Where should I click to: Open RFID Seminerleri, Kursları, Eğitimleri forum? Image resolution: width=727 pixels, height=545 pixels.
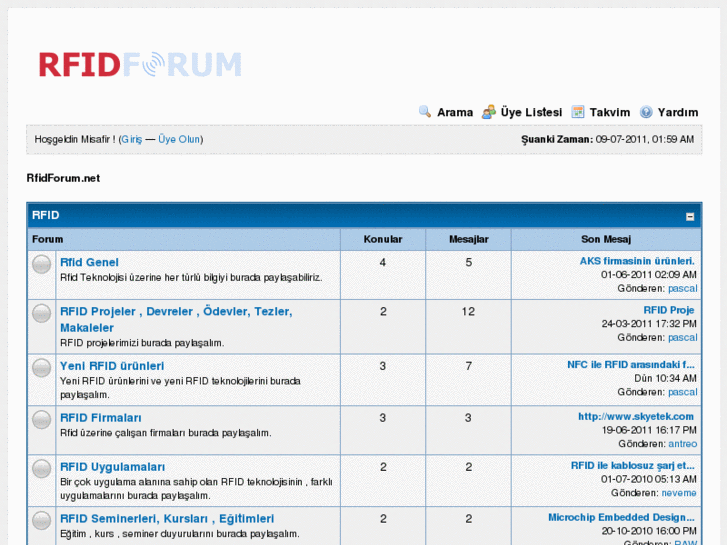tap(167, 519)
